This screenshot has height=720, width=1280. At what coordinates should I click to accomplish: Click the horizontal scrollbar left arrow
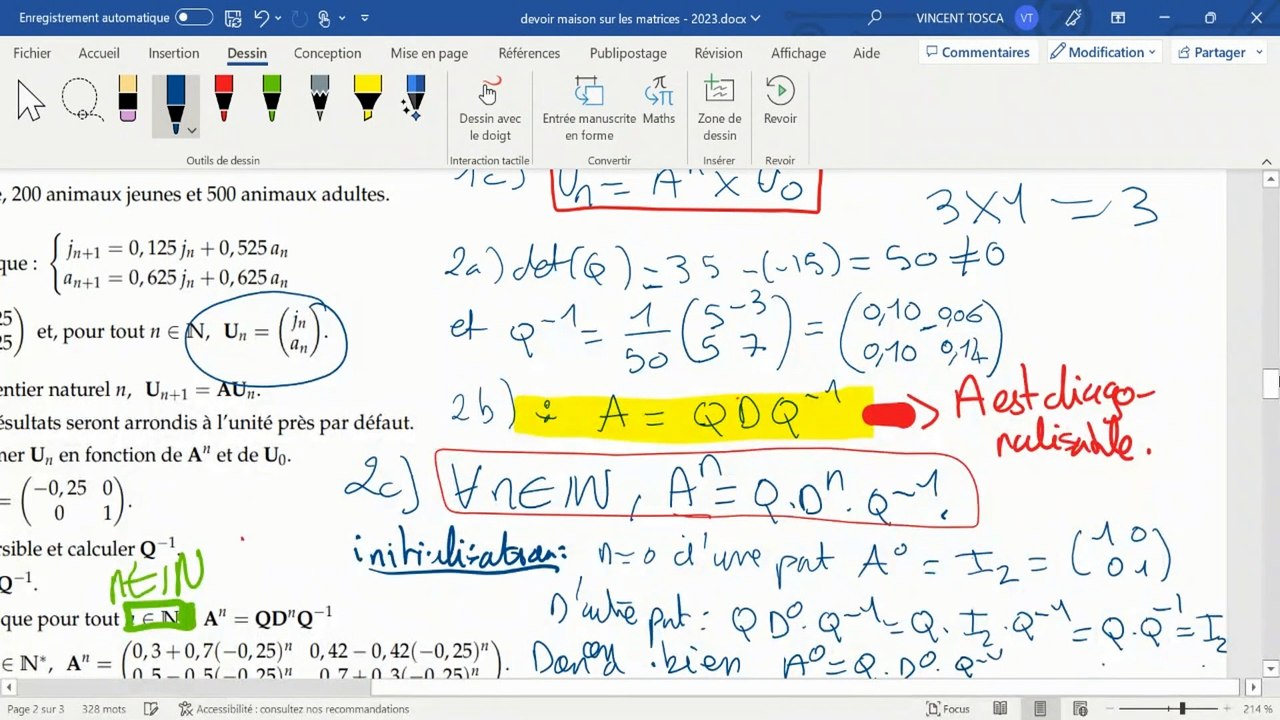[8, 688]
